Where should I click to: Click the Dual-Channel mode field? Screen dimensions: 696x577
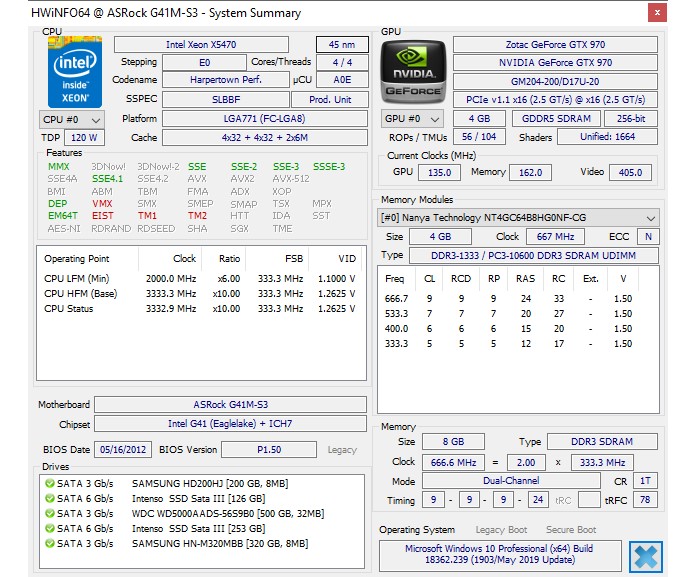point(511,481)
